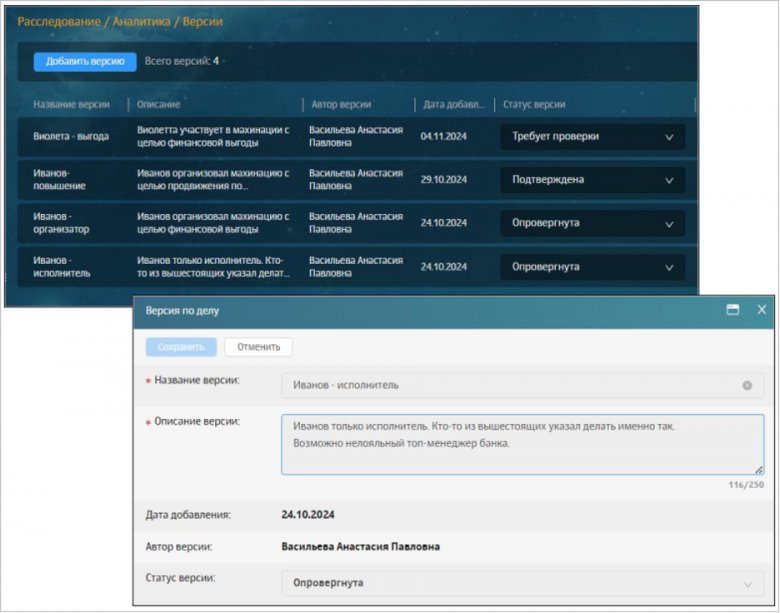780x613 pixels.
Task: Sort by Название версии column header
Action: [71, 104]
